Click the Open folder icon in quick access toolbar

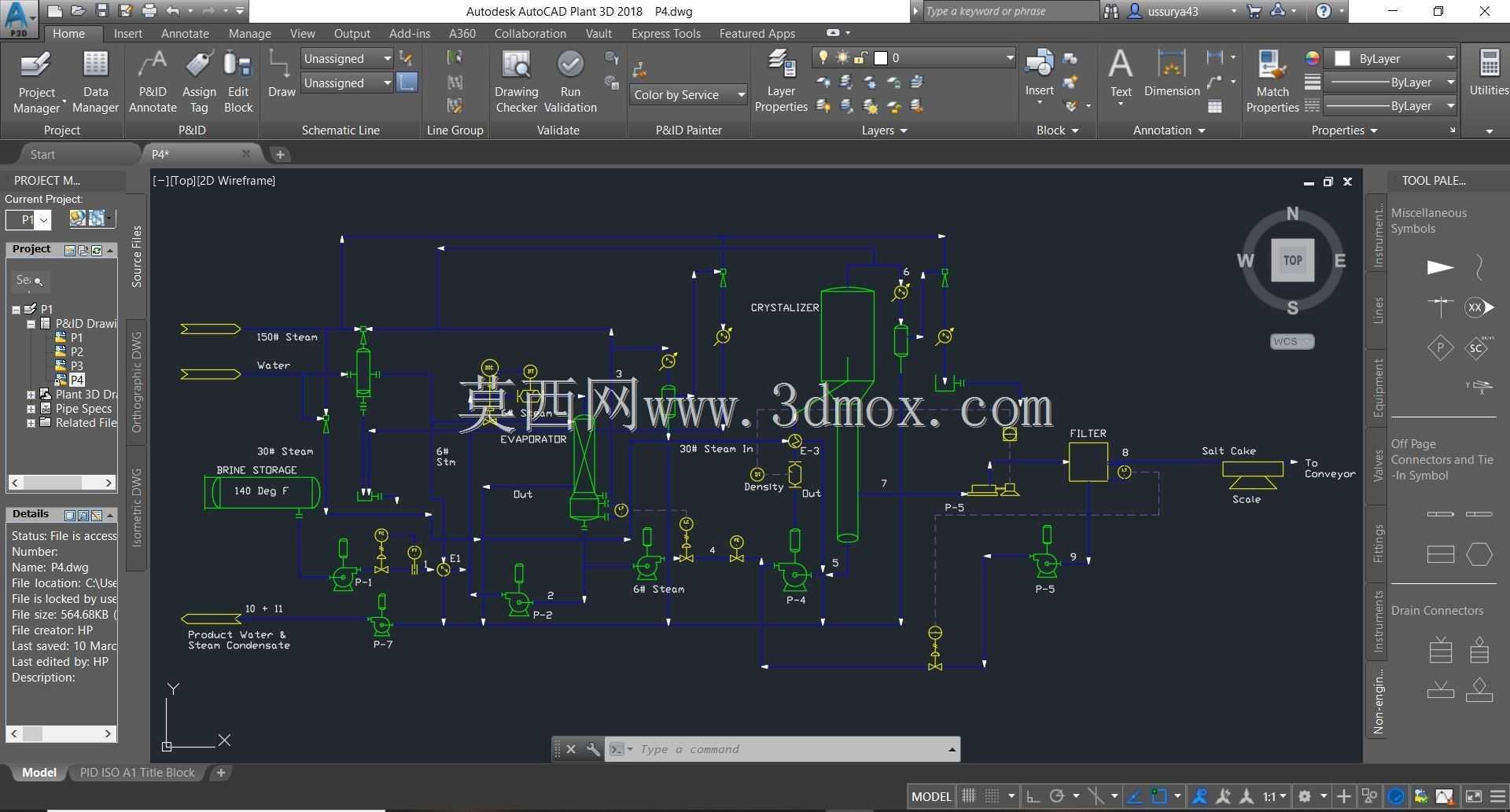tap(78, 11)
